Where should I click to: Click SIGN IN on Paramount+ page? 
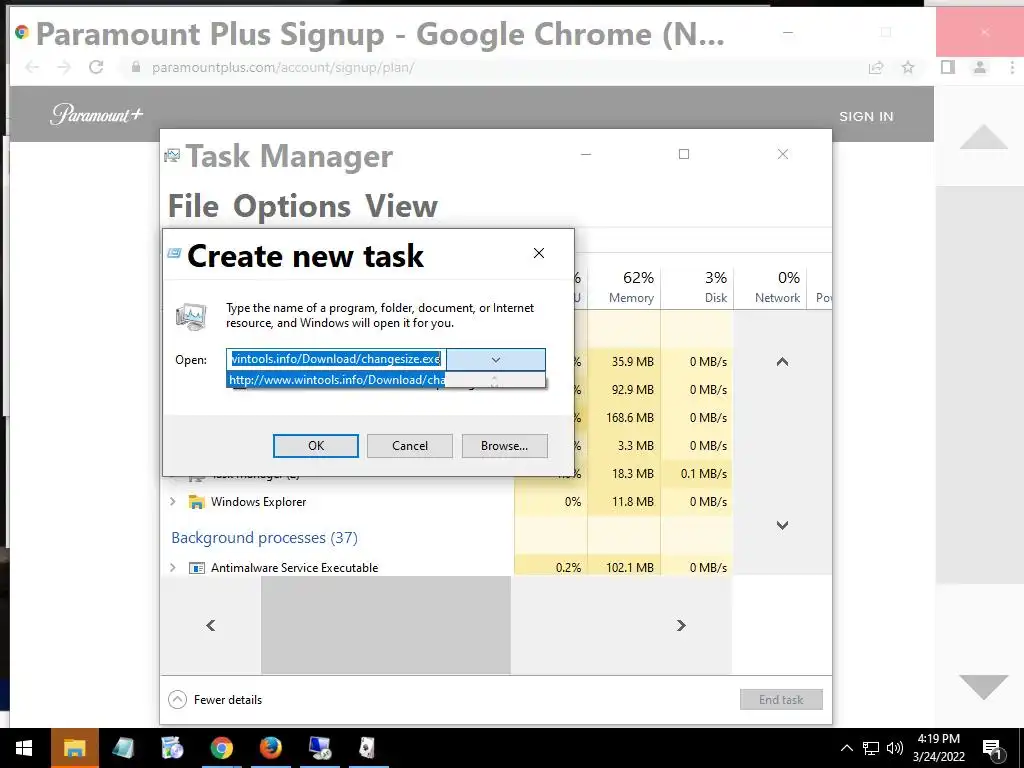(866, 116)
